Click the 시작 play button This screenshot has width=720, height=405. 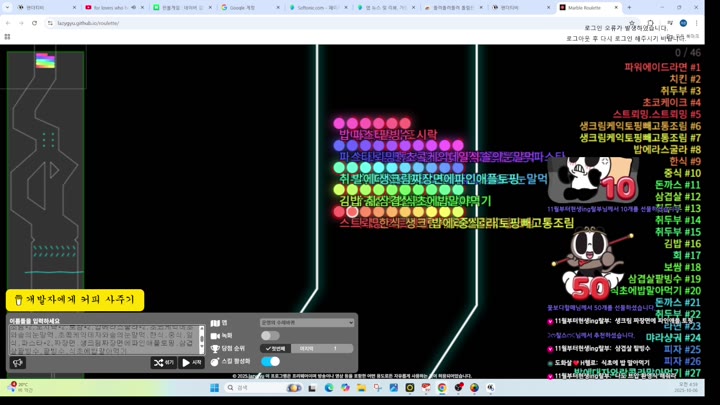click(192, 363)
